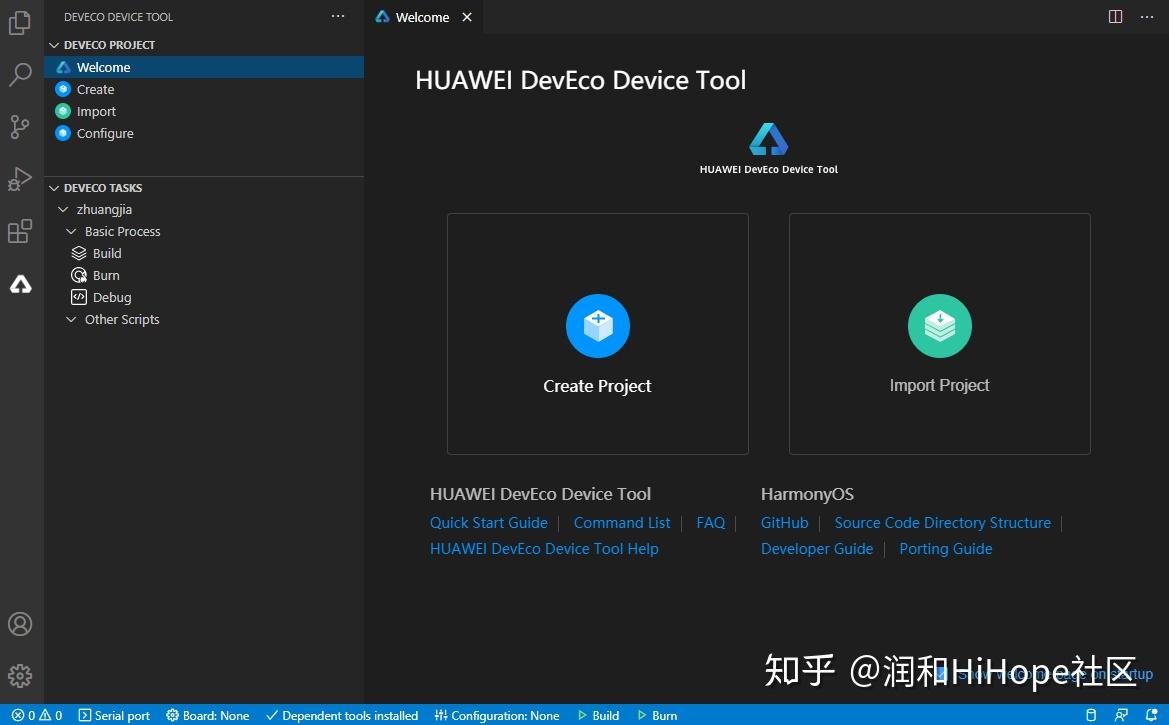The width and height of the screenshot is (1169, 725).
Task: Select the Run and Debug icon
Action: click(21, 179)
